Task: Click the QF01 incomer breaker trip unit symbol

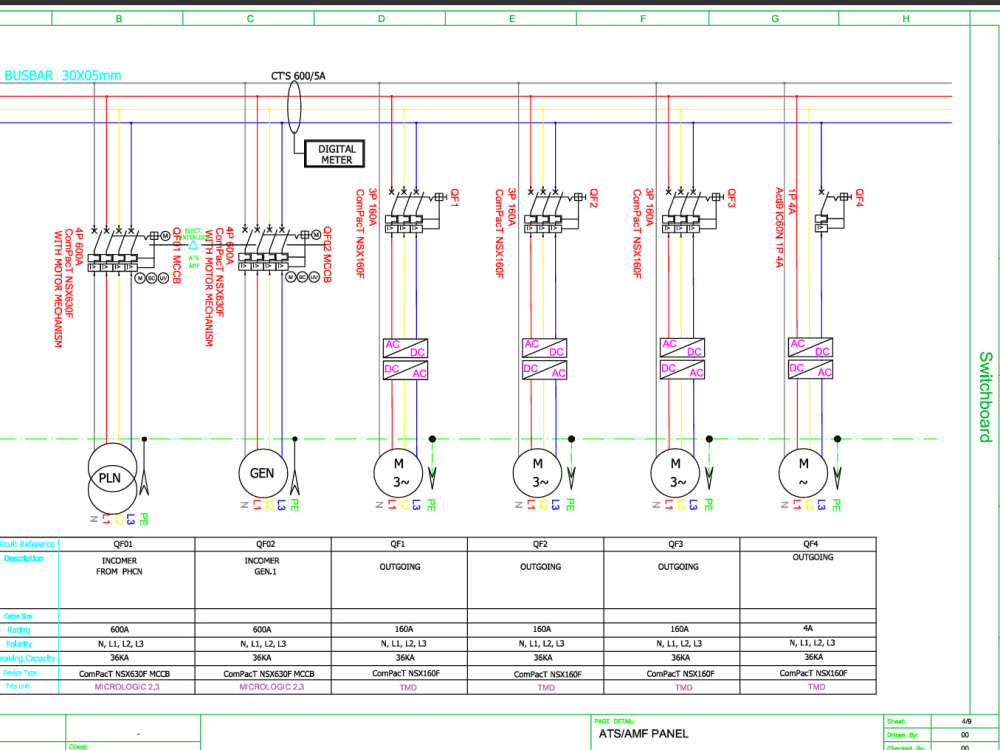Action: (113, 263)
